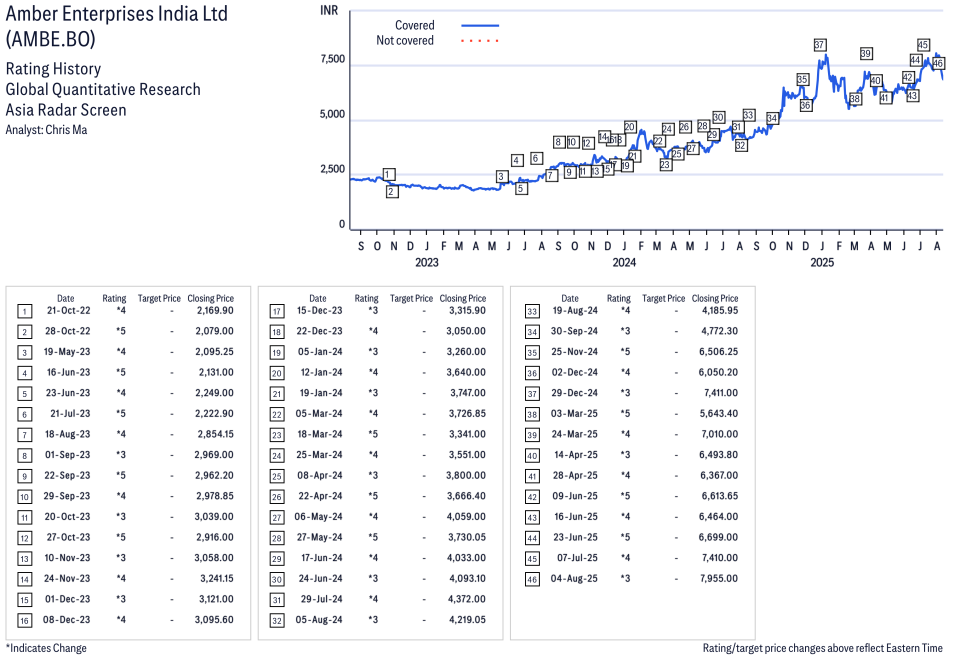Click the closing price 3,241.15
The height and width of the screenshot is (655, 954).
[217, 578]
